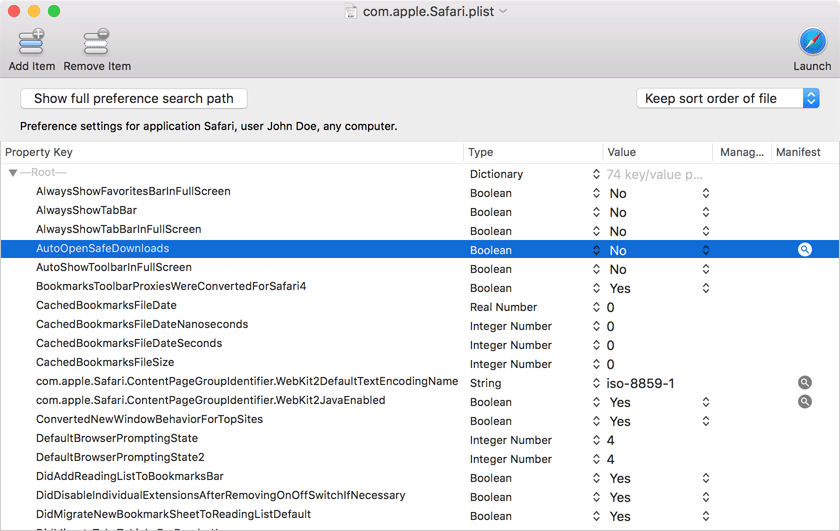Viewport: 840px width, 531px height.
Task: Change type popup for WebKit2DefaultTextEncodingName String
Action: (x=596, y=383)
